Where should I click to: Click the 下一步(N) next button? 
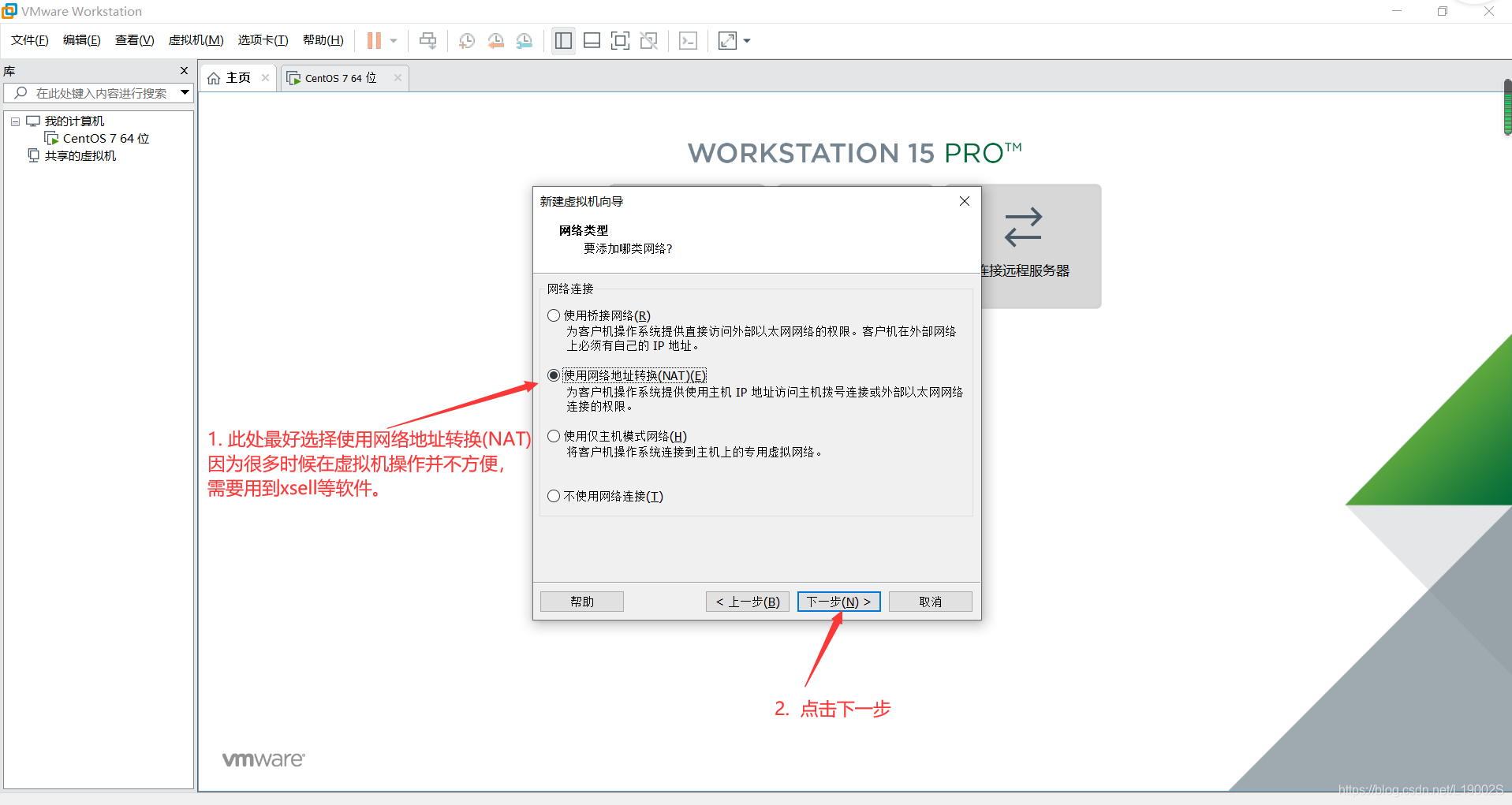tap(839, 602)
